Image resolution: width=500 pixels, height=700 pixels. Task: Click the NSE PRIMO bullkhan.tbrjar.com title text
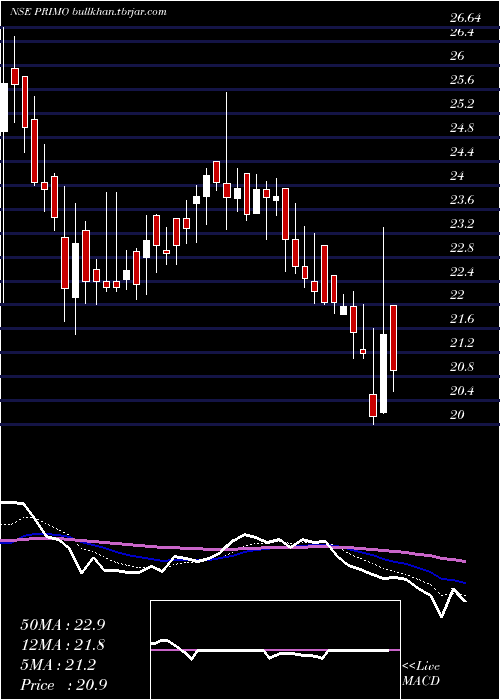[88, 12]
